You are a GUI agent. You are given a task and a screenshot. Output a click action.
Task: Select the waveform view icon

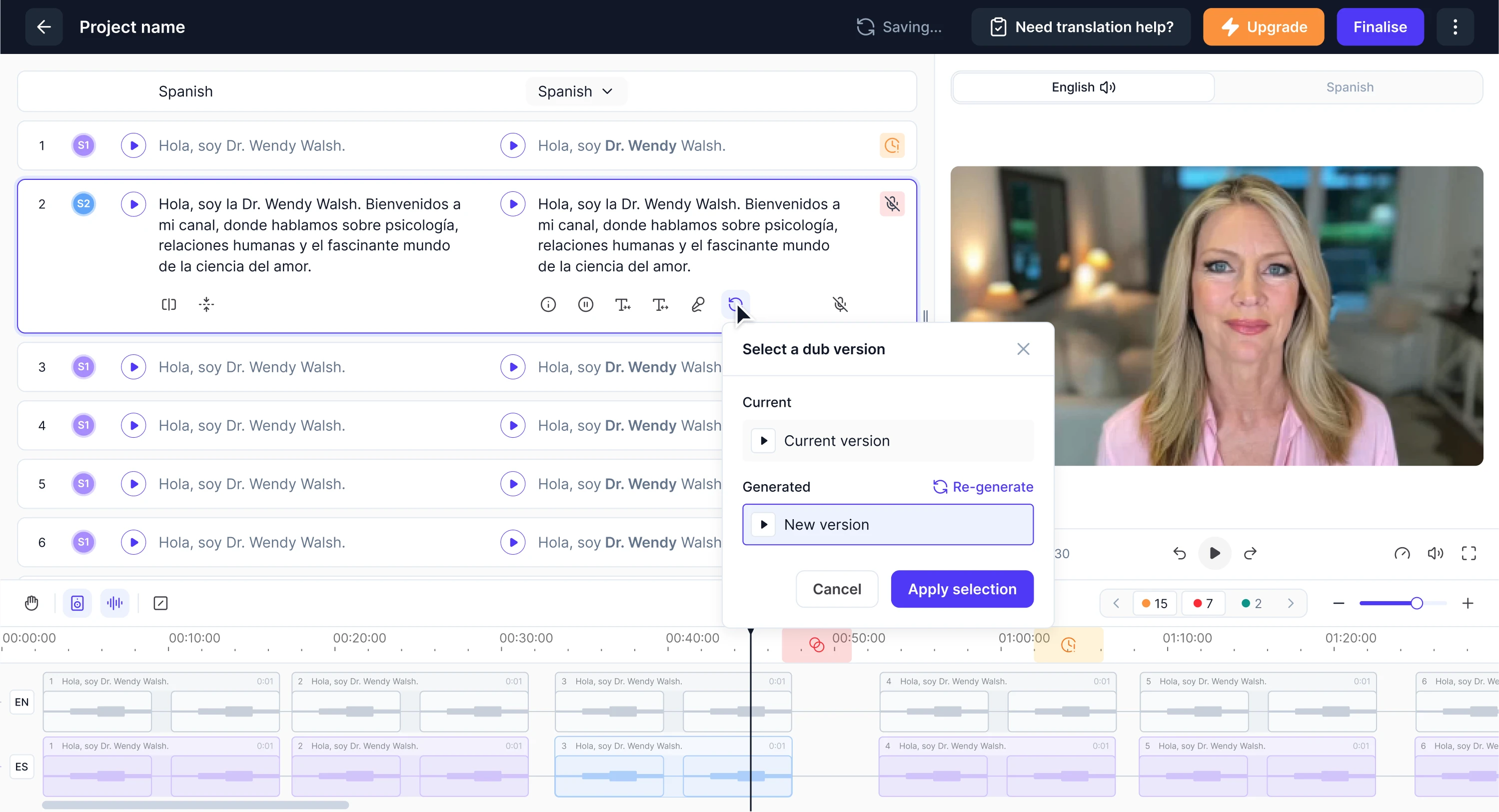(114, 603)
